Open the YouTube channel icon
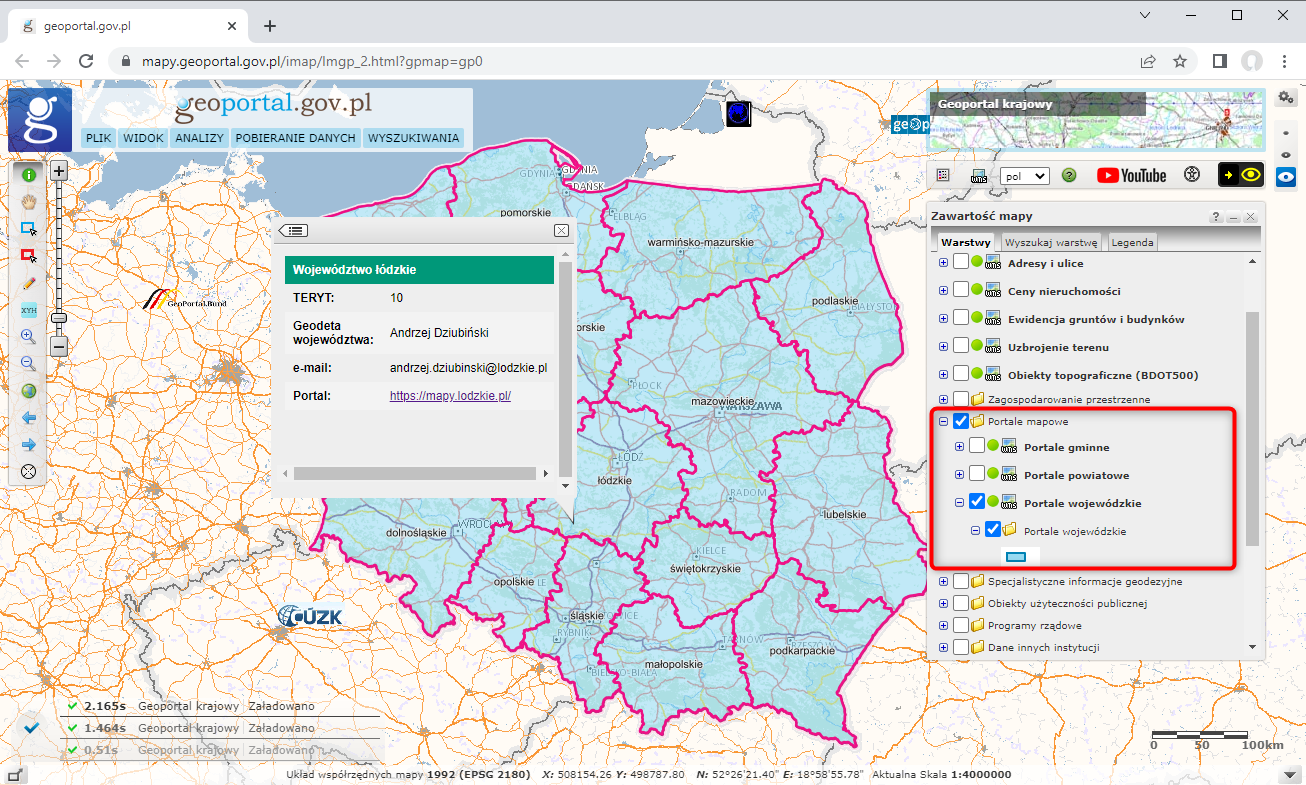This screenshot has width=1306, height=785. click(1131, 175)
